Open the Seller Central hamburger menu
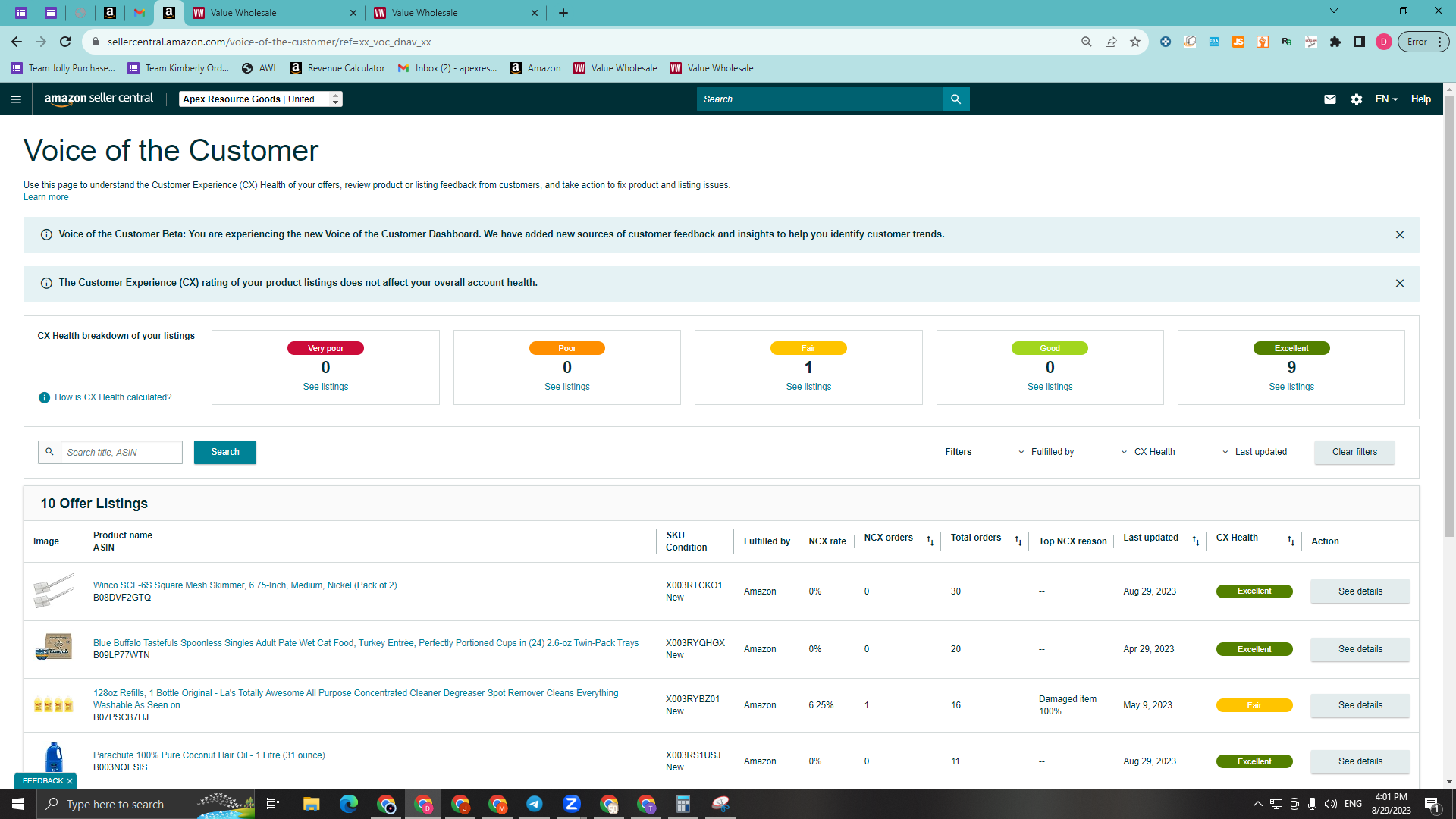 16,99
